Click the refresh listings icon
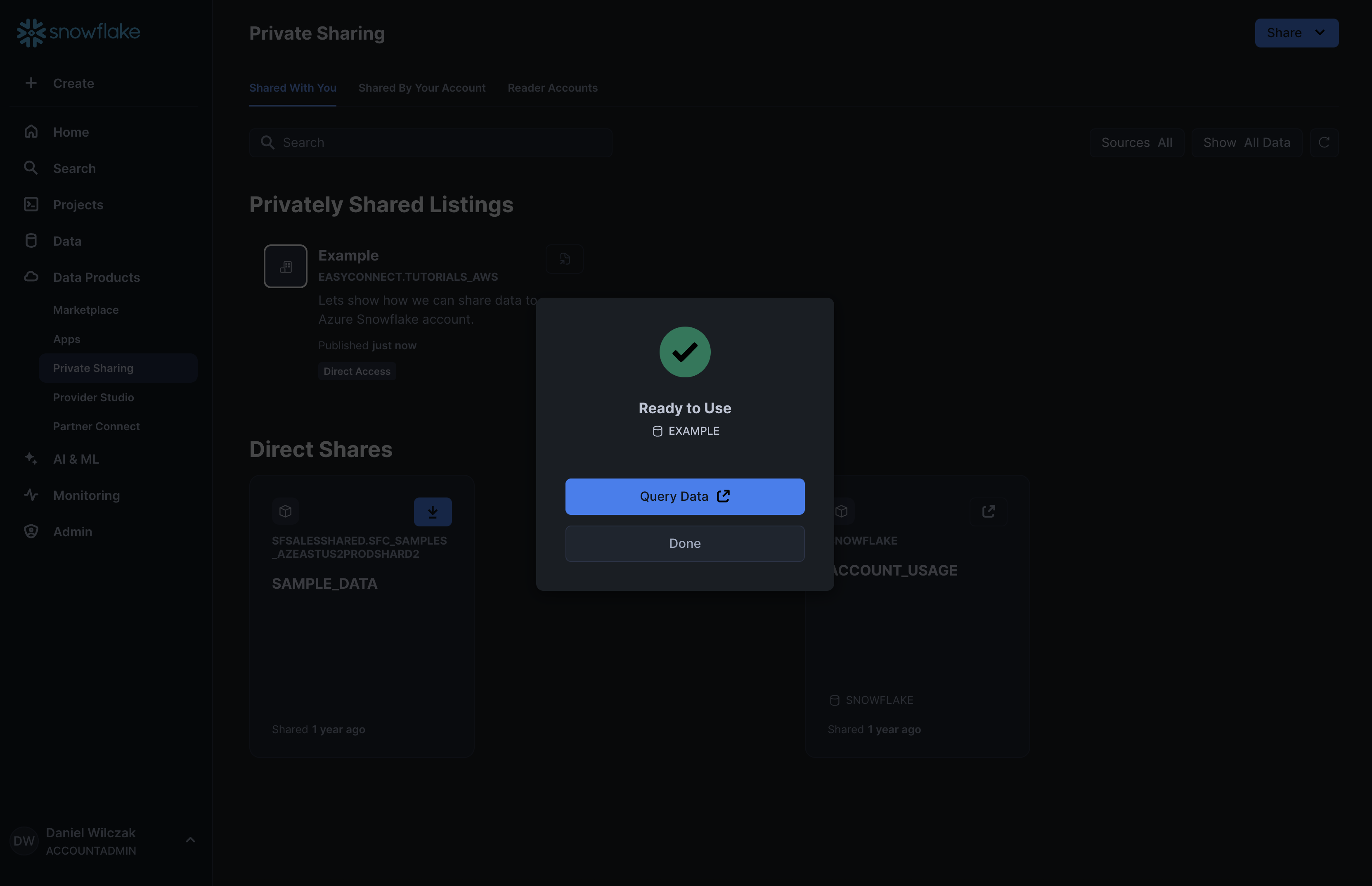 coord(1324,142)
